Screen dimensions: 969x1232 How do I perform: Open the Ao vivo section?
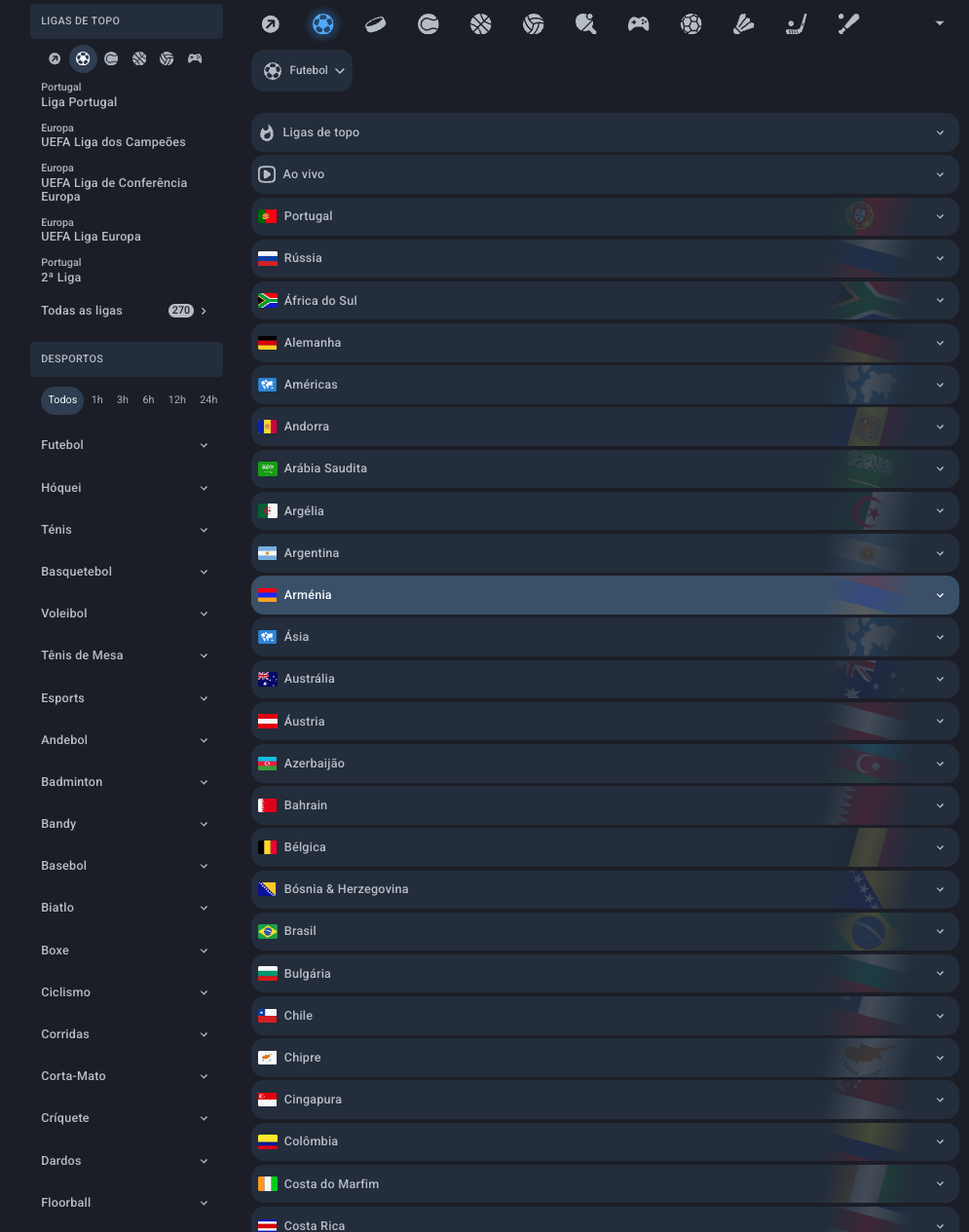pos(605,174)
